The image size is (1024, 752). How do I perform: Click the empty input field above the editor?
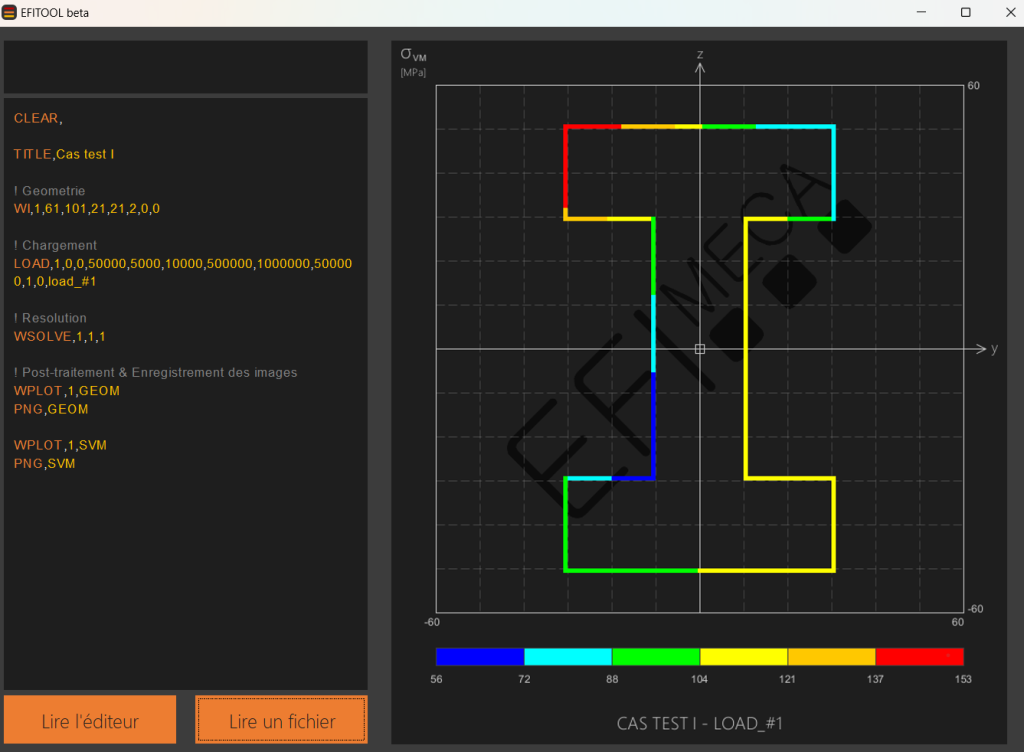185,67
